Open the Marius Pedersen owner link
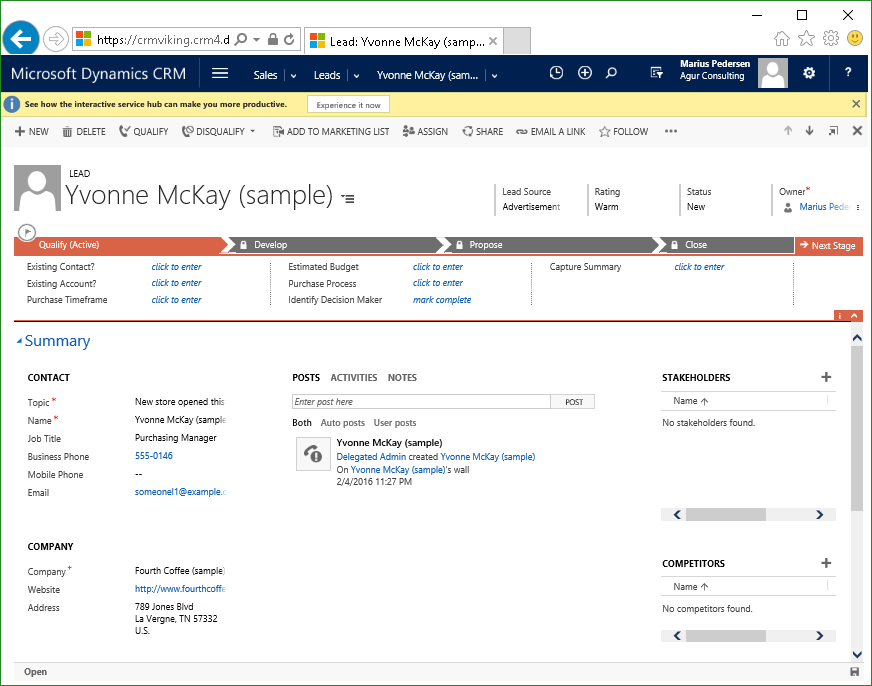Image resolution: width=872 pixels, height=686 pixels. pos(824,207)
